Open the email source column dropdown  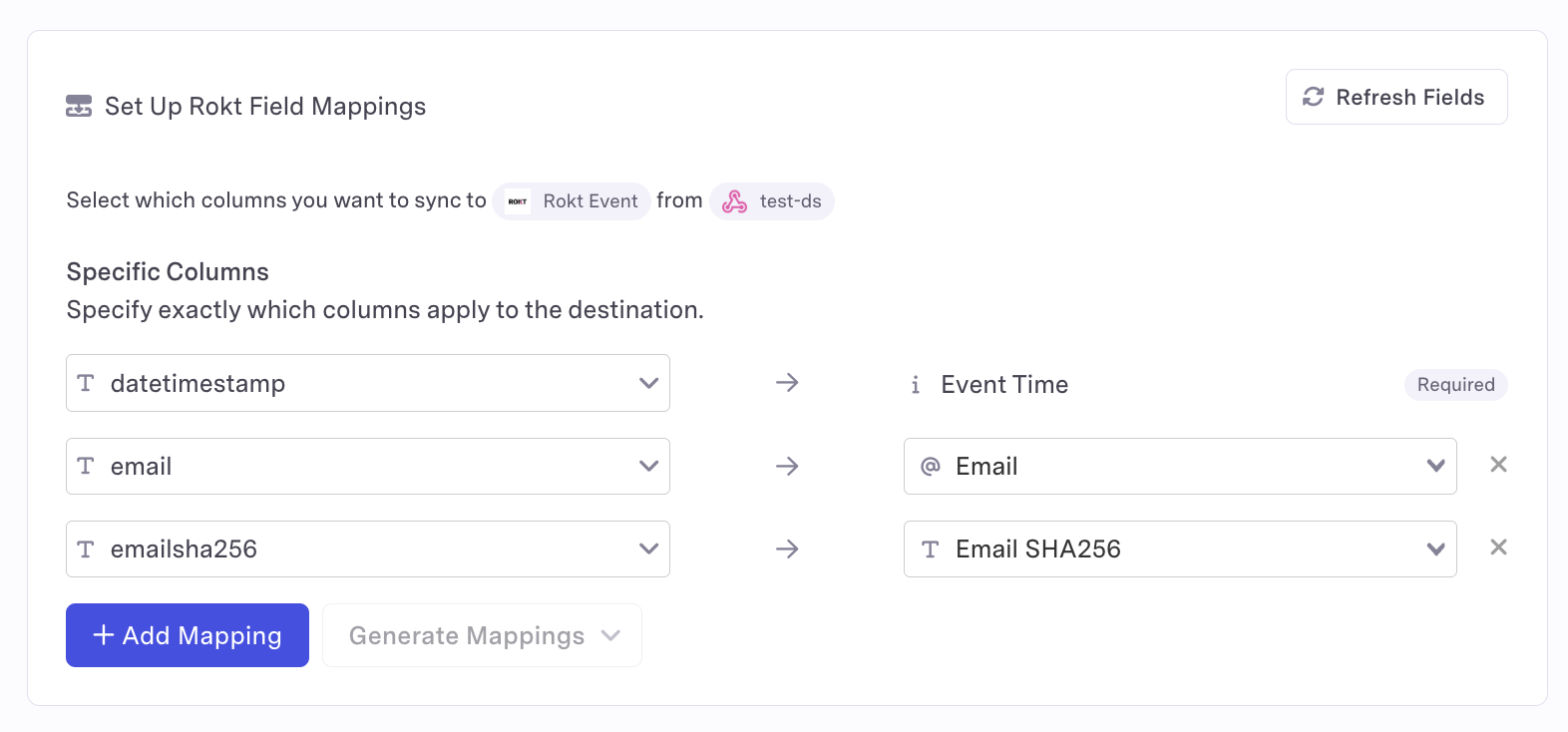coord(368,467)
